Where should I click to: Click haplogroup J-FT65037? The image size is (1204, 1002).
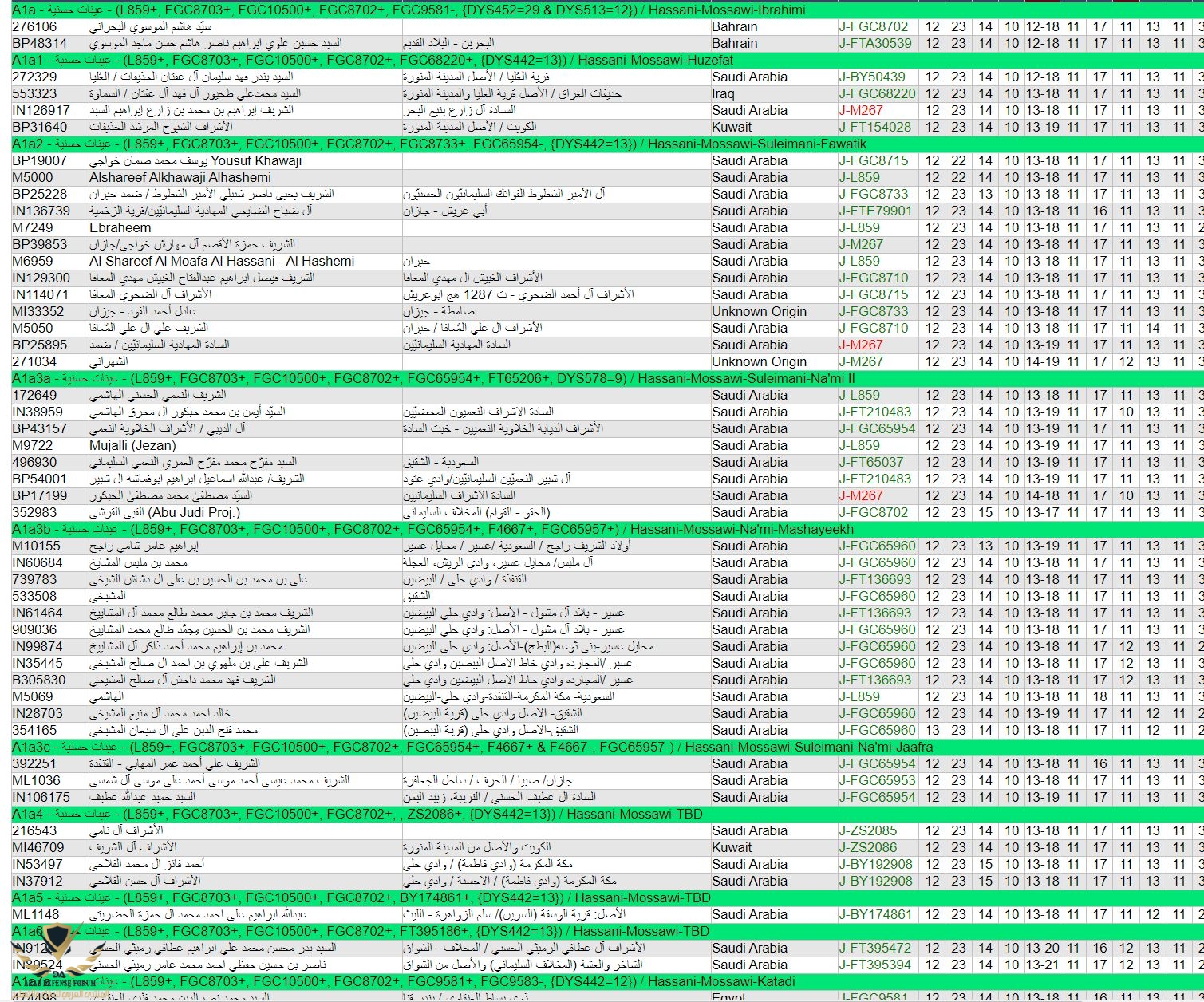[870, 463]
